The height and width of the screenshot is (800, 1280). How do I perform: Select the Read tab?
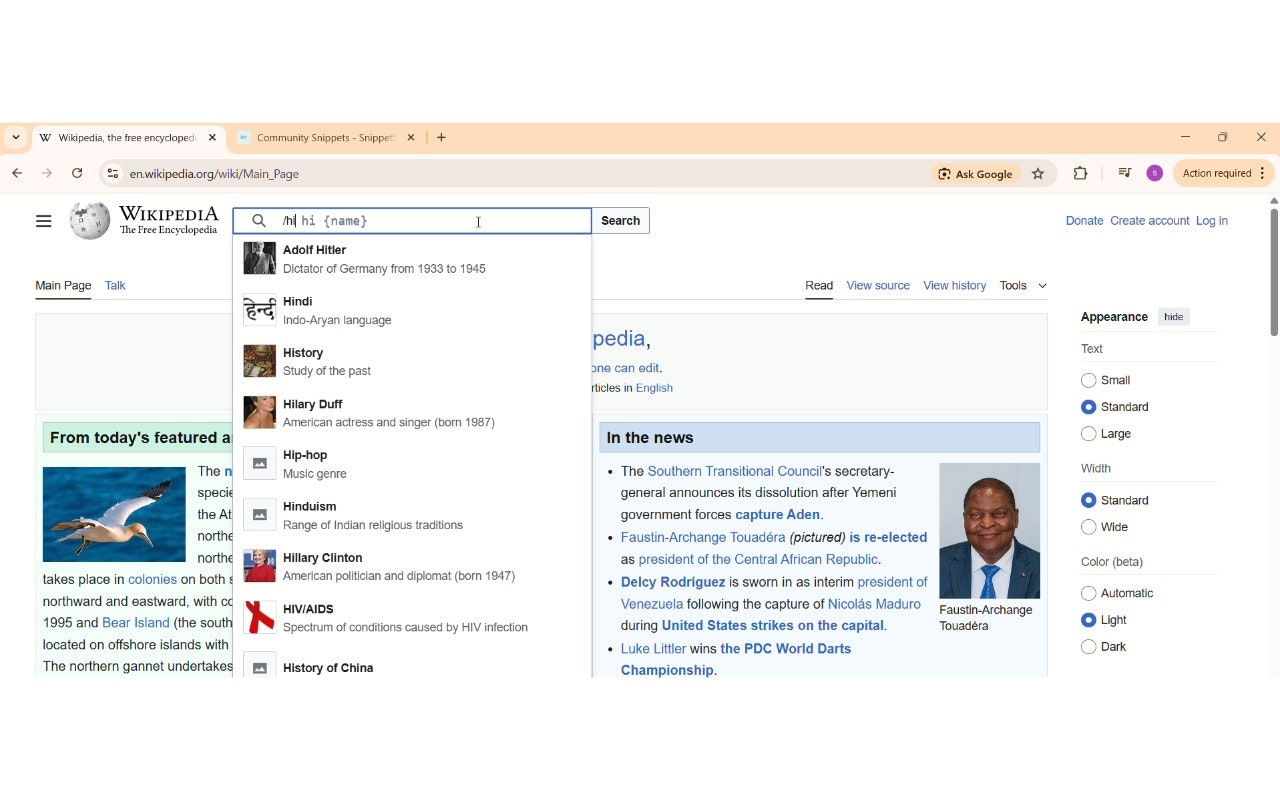click(x=819, y=285)
